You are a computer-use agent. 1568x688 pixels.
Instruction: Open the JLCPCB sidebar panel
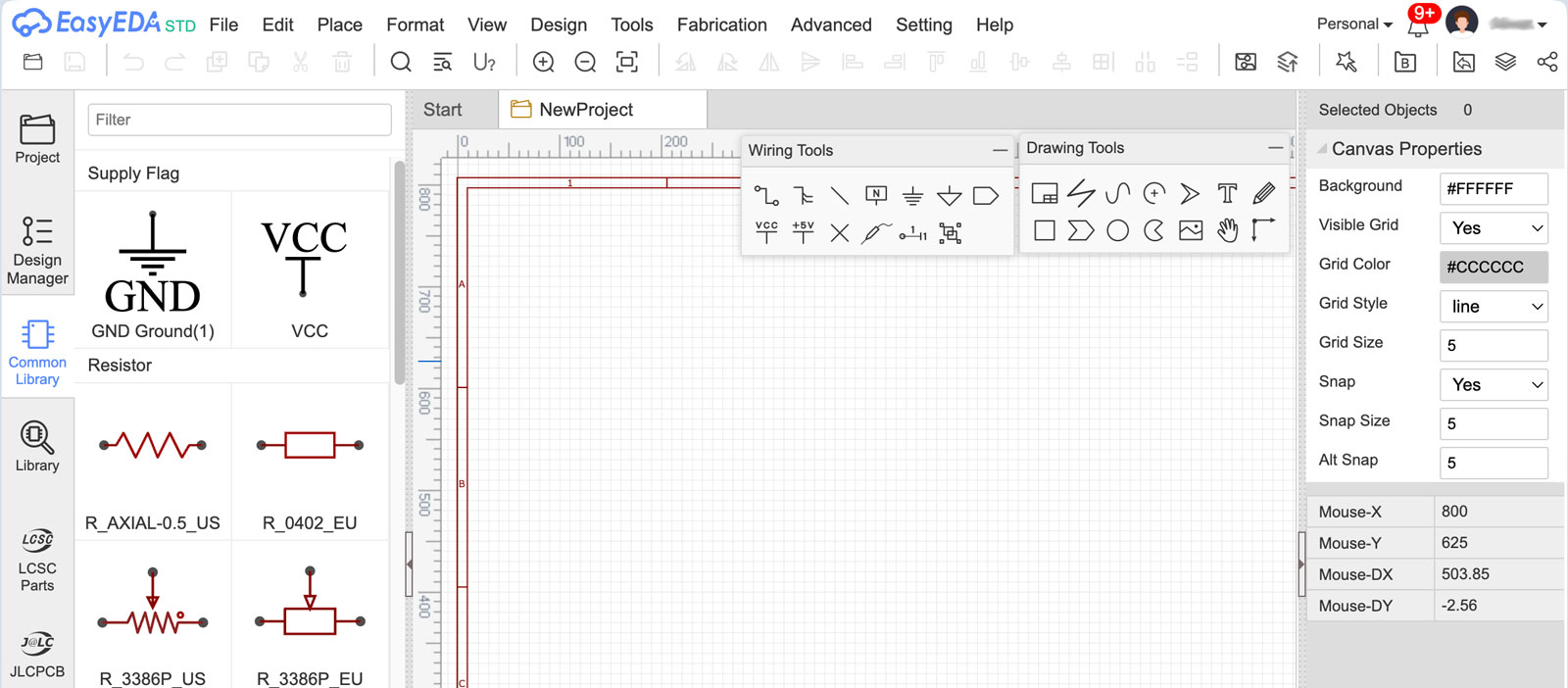point(37,655)
